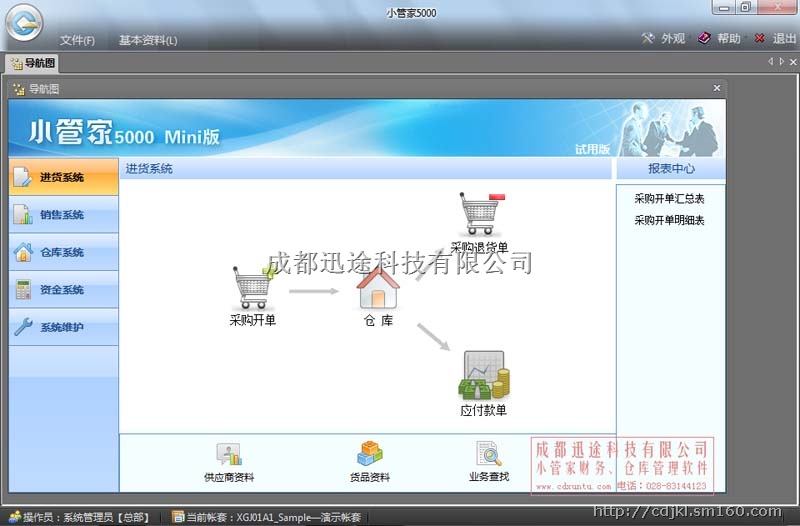Viewport: 800px width, 526px height.
Task: Open the 文件(F) menu
Action: 77,40
